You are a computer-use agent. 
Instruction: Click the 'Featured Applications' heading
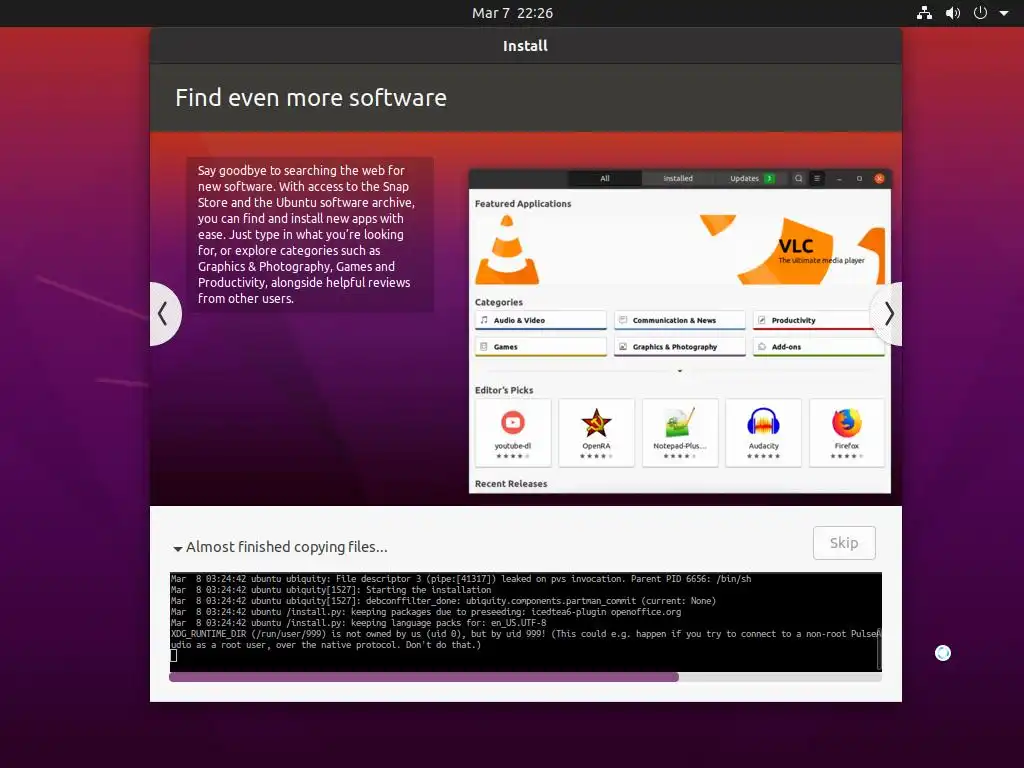[x=523, y=204]
